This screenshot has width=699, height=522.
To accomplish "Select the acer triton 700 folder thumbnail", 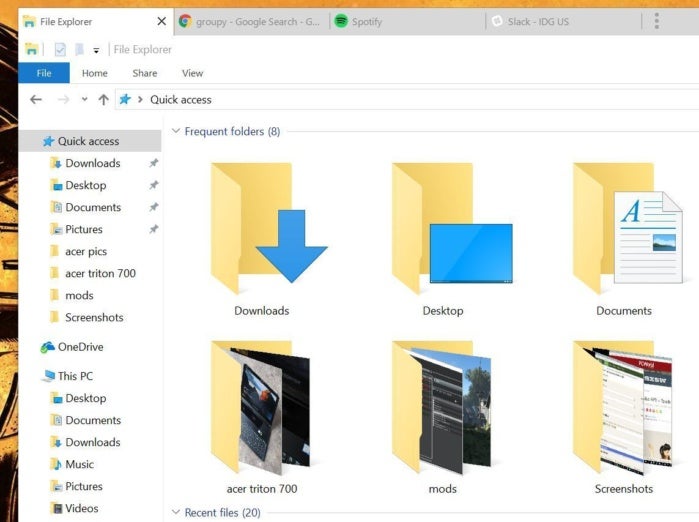I will click(x=261, y=407).
